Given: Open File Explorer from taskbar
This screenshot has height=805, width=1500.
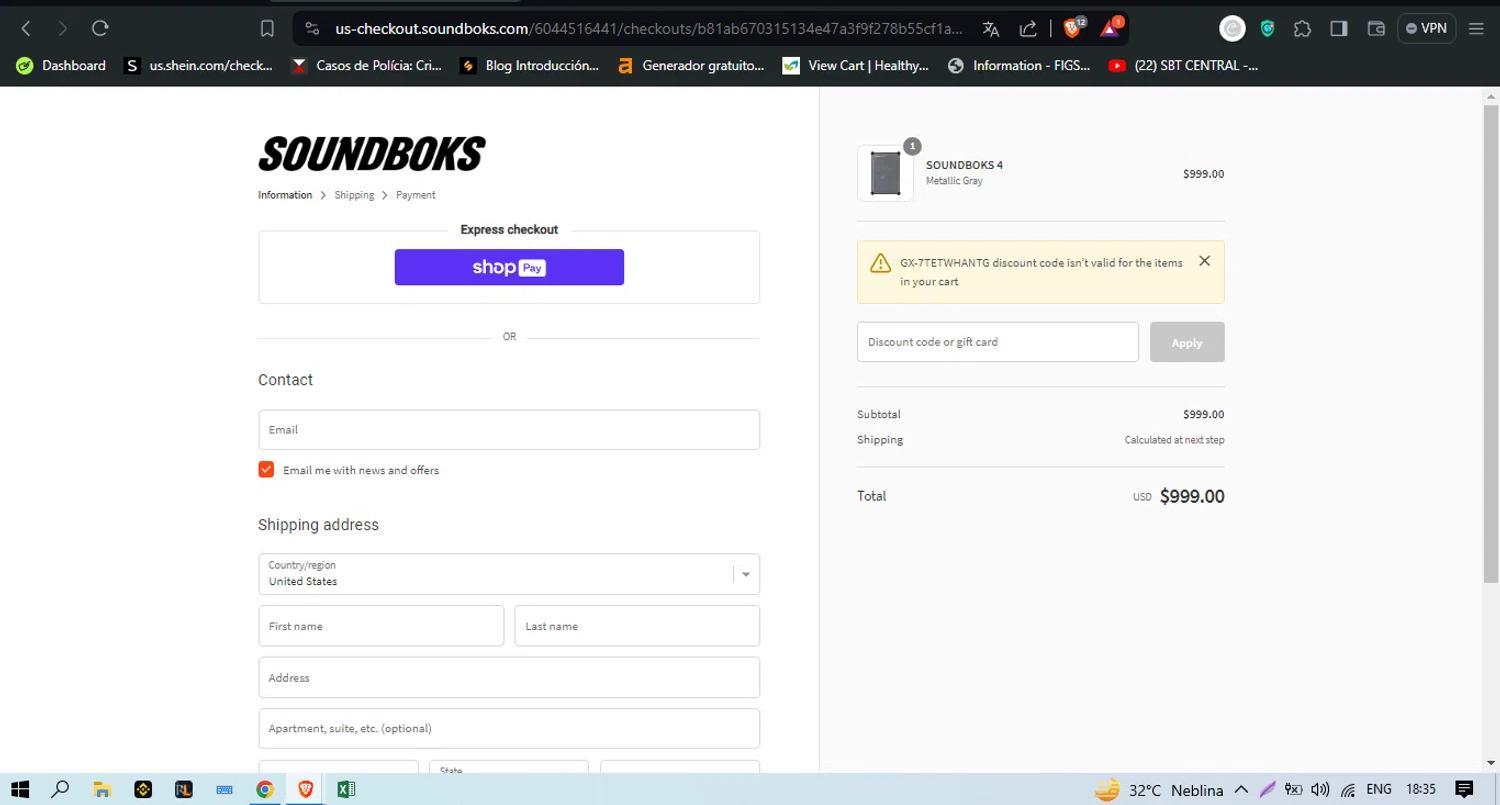Looking at the screenshot, I should click(x=101, y=789).
